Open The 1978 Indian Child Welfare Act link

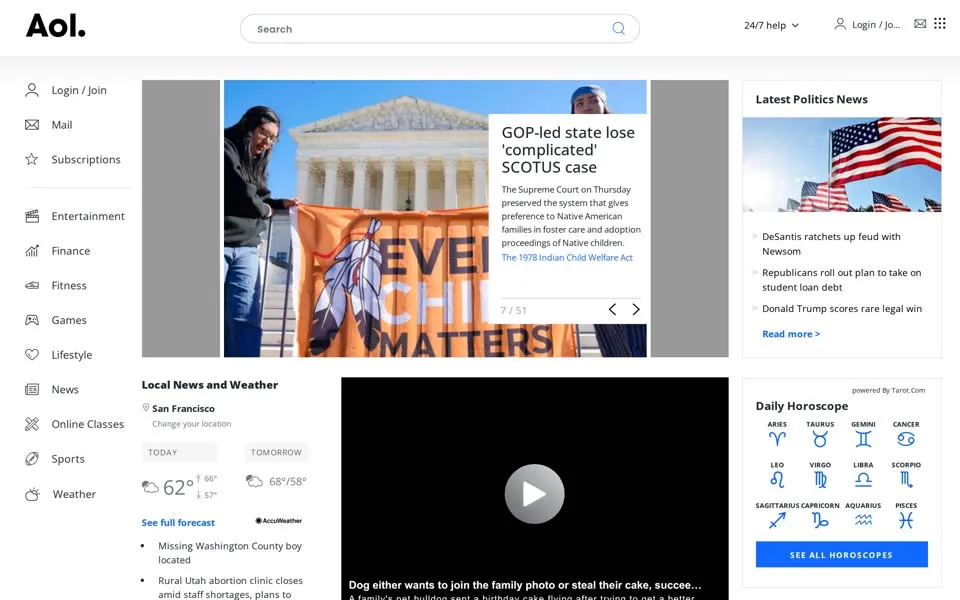coord(567,258)
